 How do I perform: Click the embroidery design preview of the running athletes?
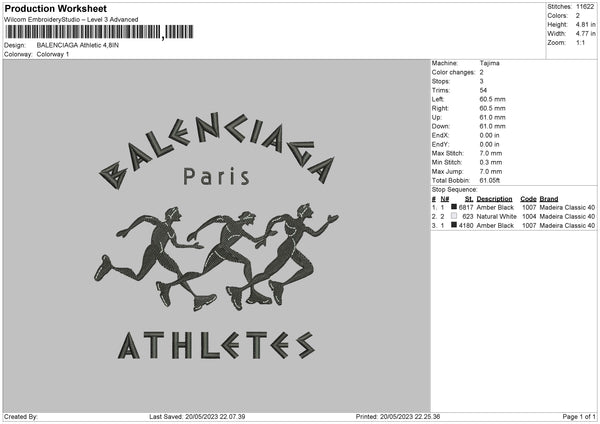(x=217, y=256)
